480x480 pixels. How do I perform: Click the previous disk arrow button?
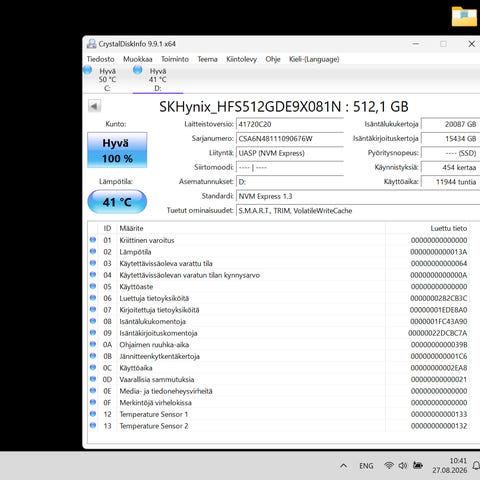(x=94, y=106)
